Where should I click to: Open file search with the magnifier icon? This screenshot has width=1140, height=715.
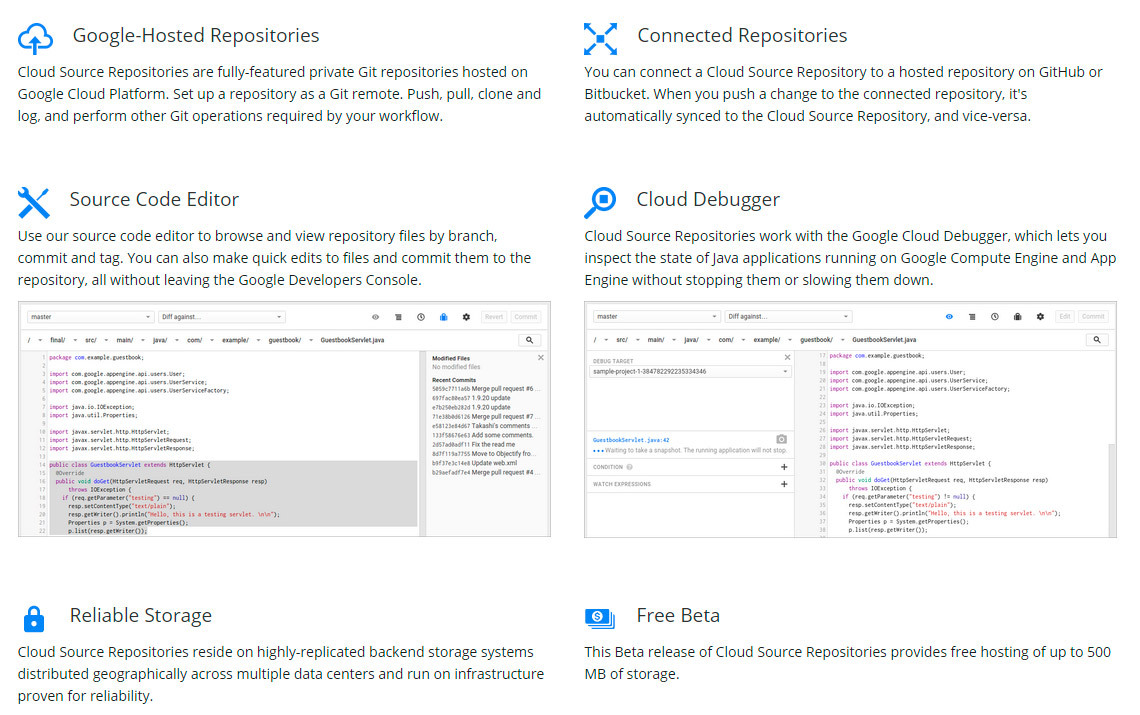[x=530, y=340]
